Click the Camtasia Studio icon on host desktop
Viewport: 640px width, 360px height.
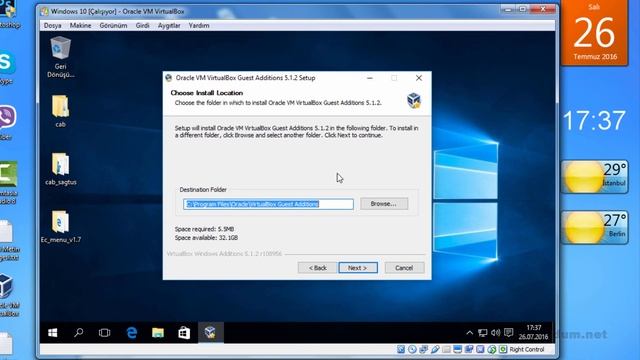pyautogui.click(x=8, y=181)
